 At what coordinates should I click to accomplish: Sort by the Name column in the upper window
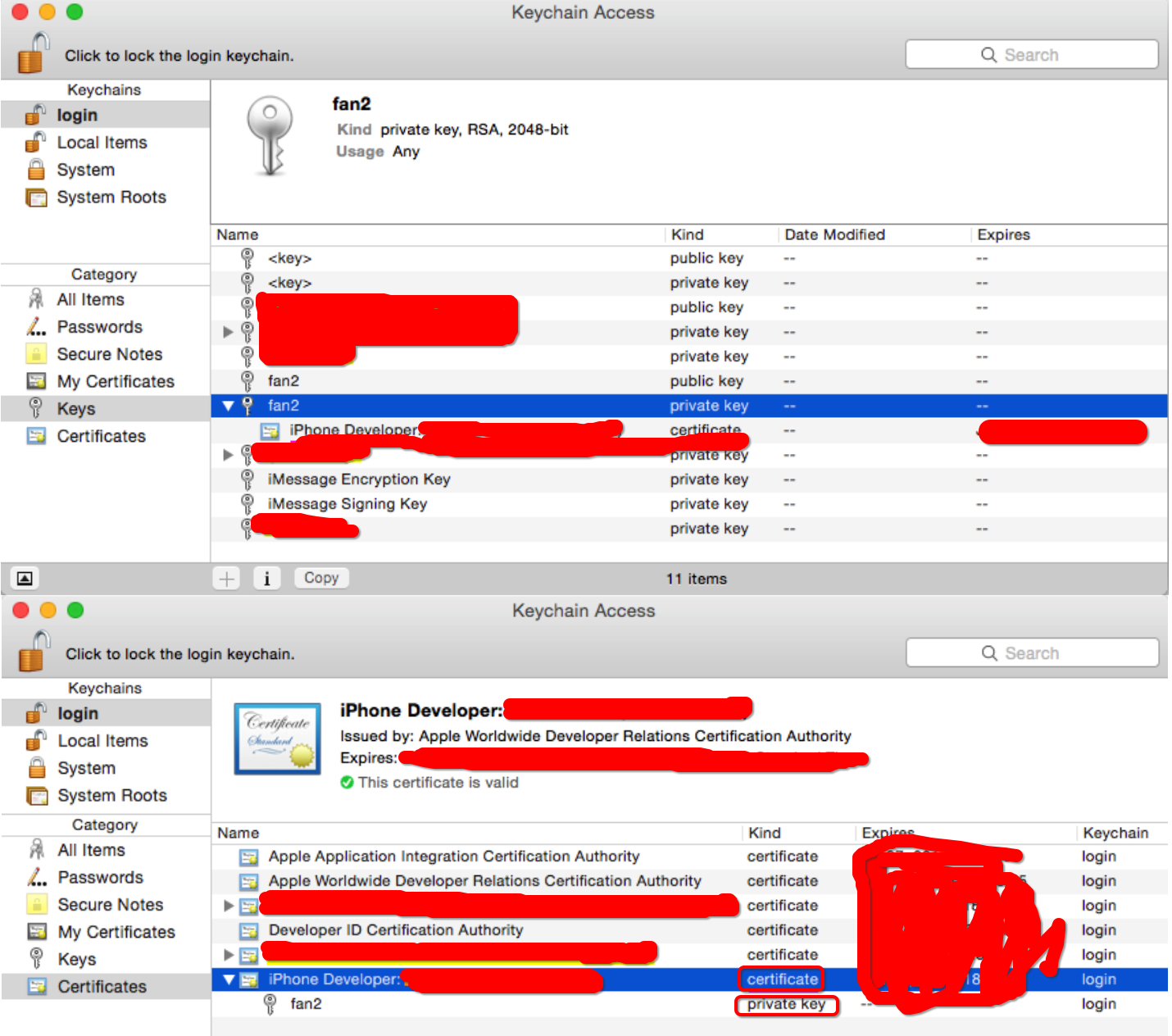(438, 234)
